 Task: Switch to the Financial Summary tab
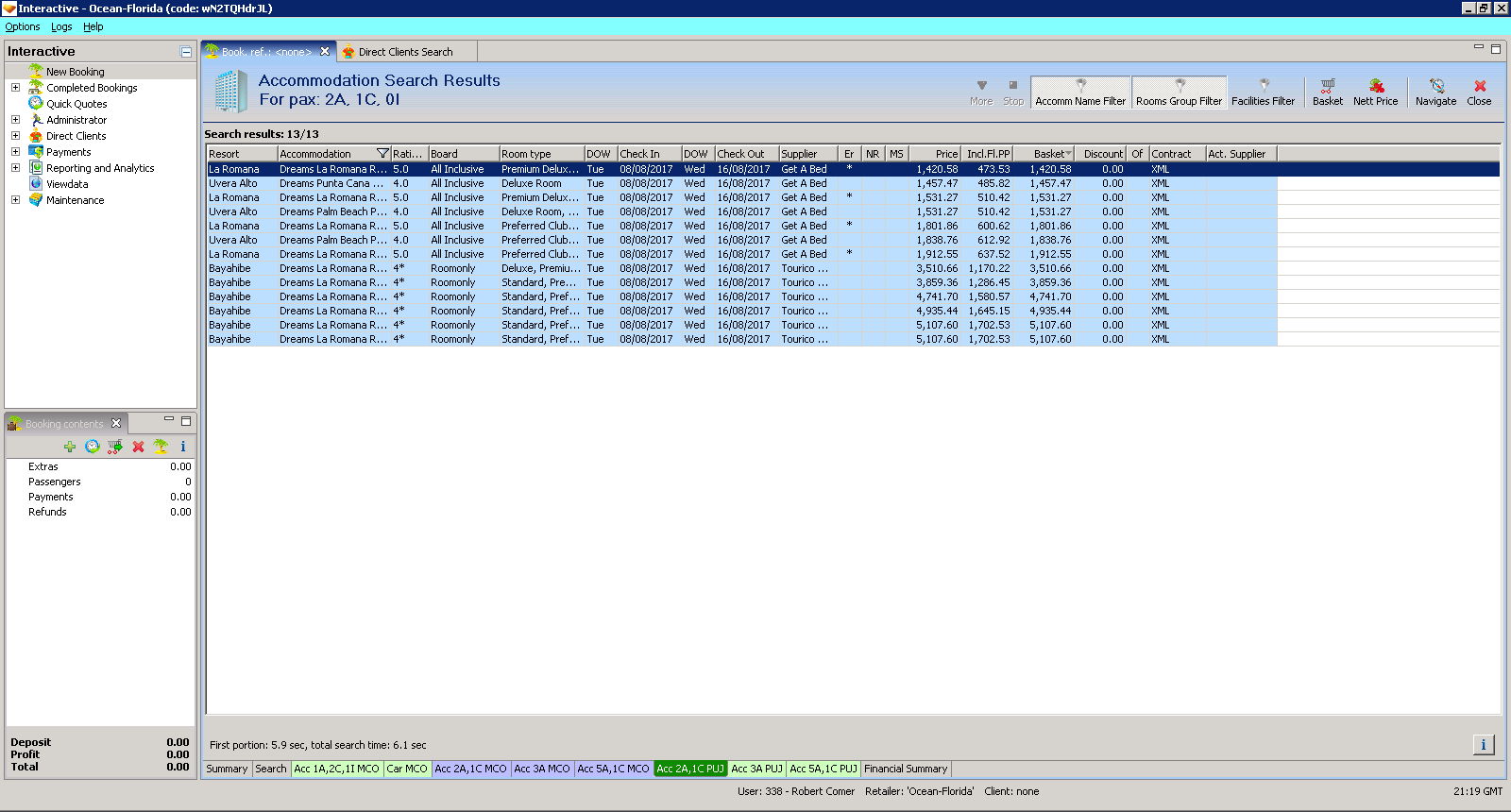point(905,769)
